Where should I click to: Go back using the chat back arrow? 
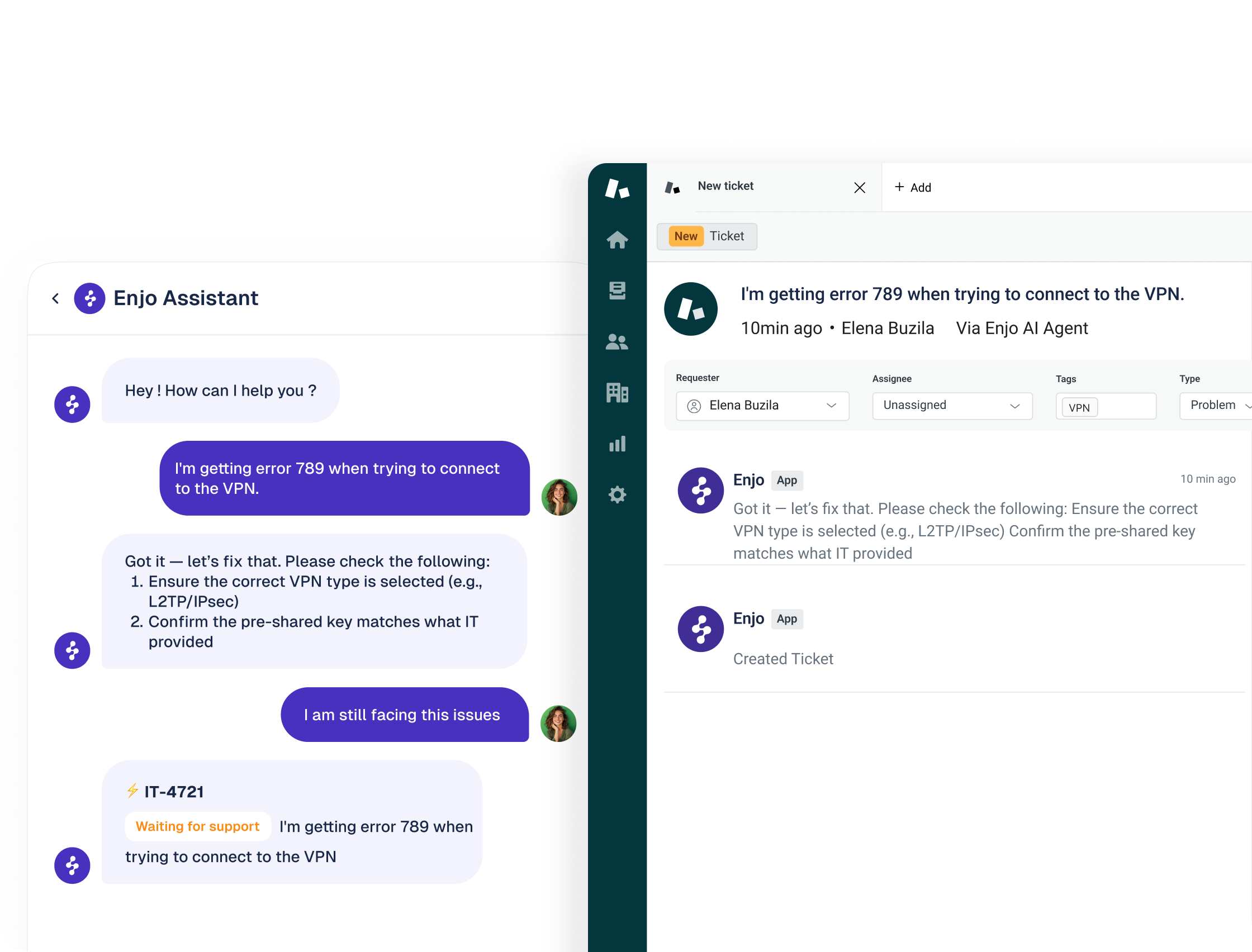tap(55, 298)
